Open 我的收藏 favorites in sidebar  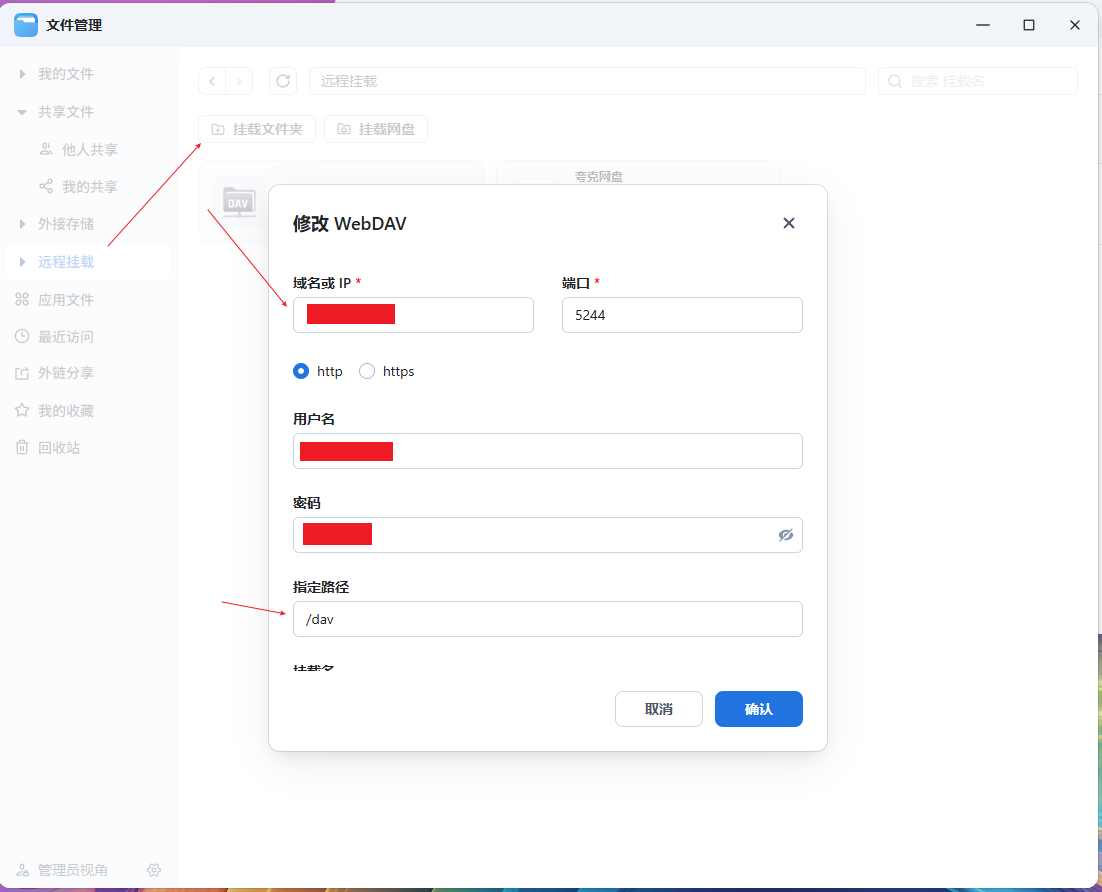coord(65,411)
